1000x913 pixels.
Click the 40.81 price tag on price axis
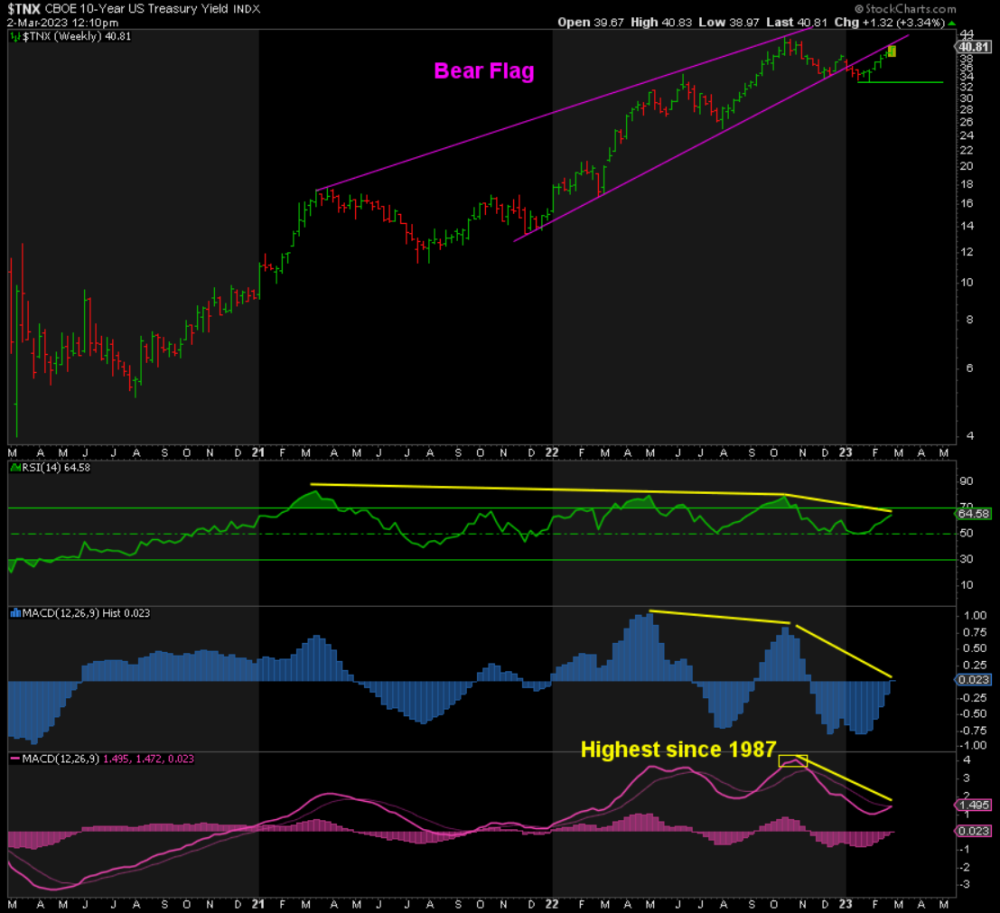[x=973, y=47]
